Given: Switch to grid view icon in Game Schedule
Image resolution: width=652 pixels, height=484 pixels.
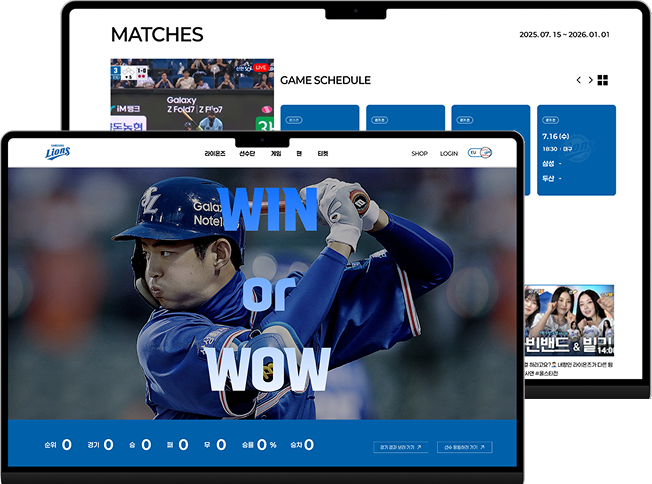Looking at the screenshot, I should (603, 80).
